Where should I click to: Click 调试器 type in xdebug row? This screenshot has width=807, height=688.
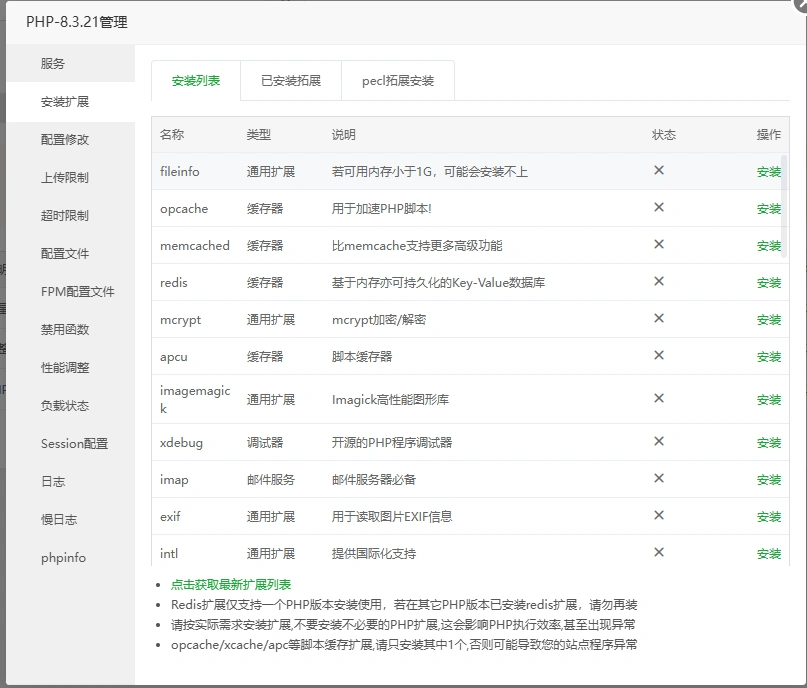click(x=265, y=443)
